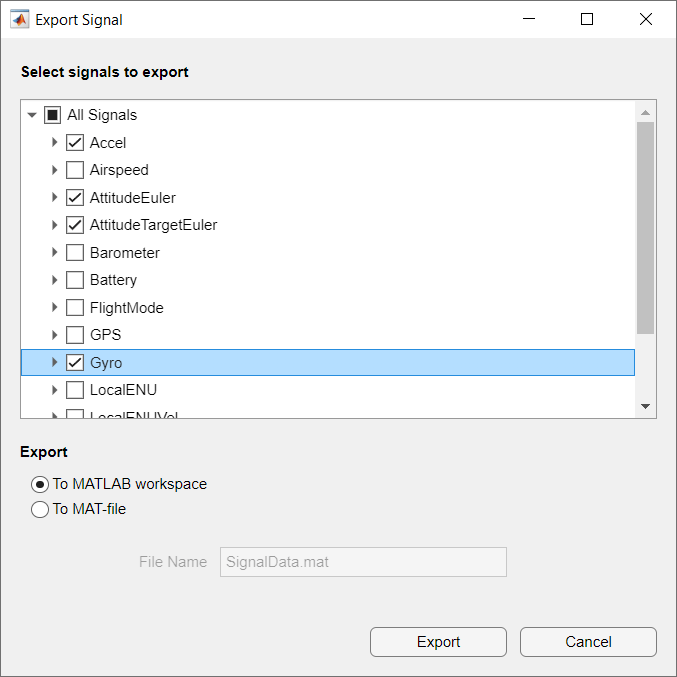Click the MATLAB logo icon in title bar

click(x=20, y=19)
